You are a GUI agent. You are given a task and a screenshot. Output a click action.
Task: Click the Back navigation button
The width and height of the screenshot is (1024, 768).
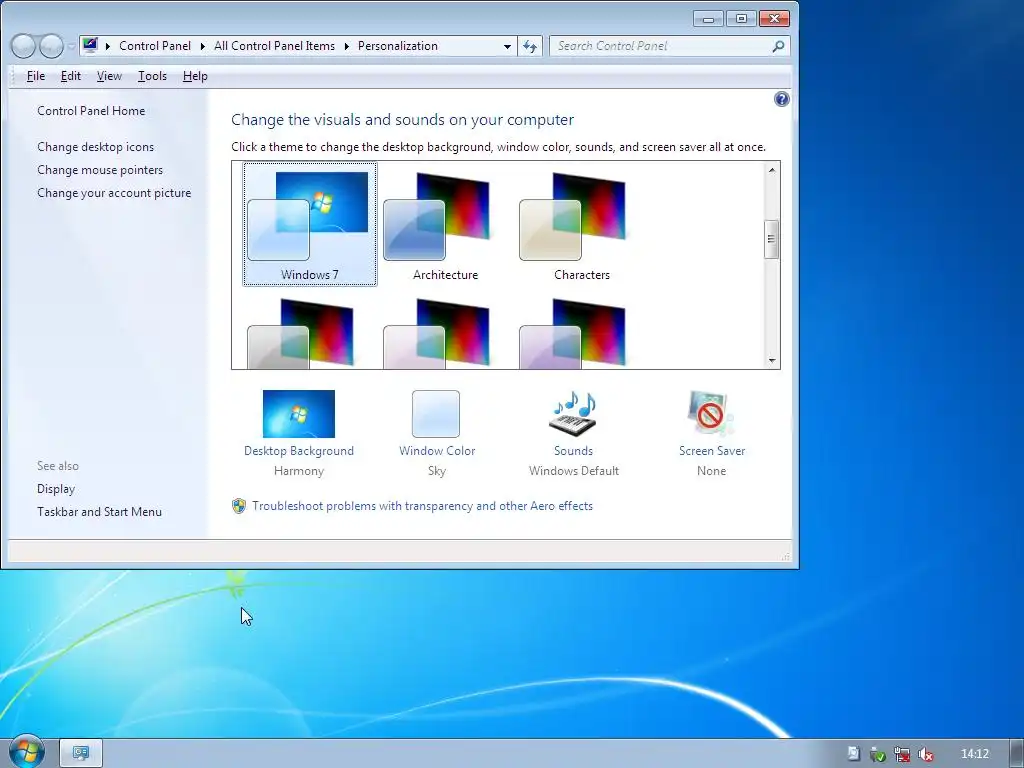[x=24, y=46]
